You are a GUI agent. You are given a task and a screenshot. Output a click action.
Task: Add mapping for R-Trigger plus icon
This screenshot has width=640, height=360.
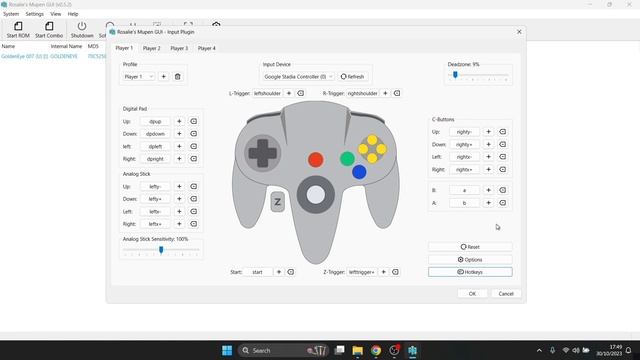coord(385,93)
